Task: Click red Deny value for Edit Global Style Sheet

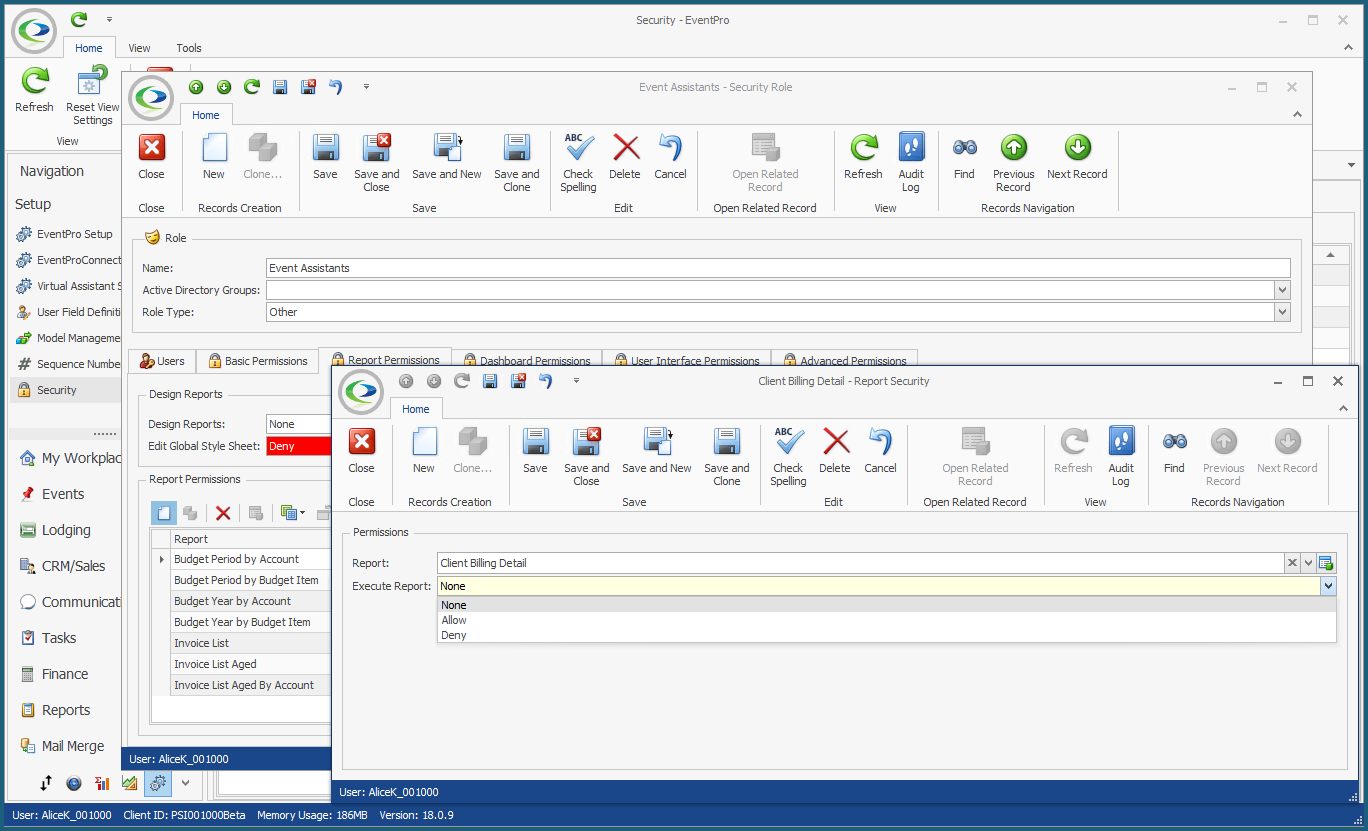Action: point(299,446)
